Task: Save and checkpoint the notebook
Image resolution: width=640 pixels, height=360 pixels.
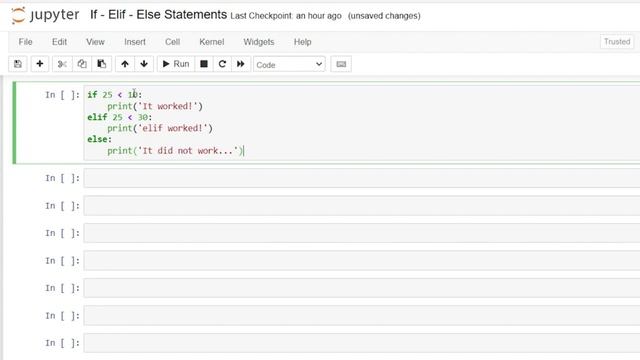Action: point(18,64)
